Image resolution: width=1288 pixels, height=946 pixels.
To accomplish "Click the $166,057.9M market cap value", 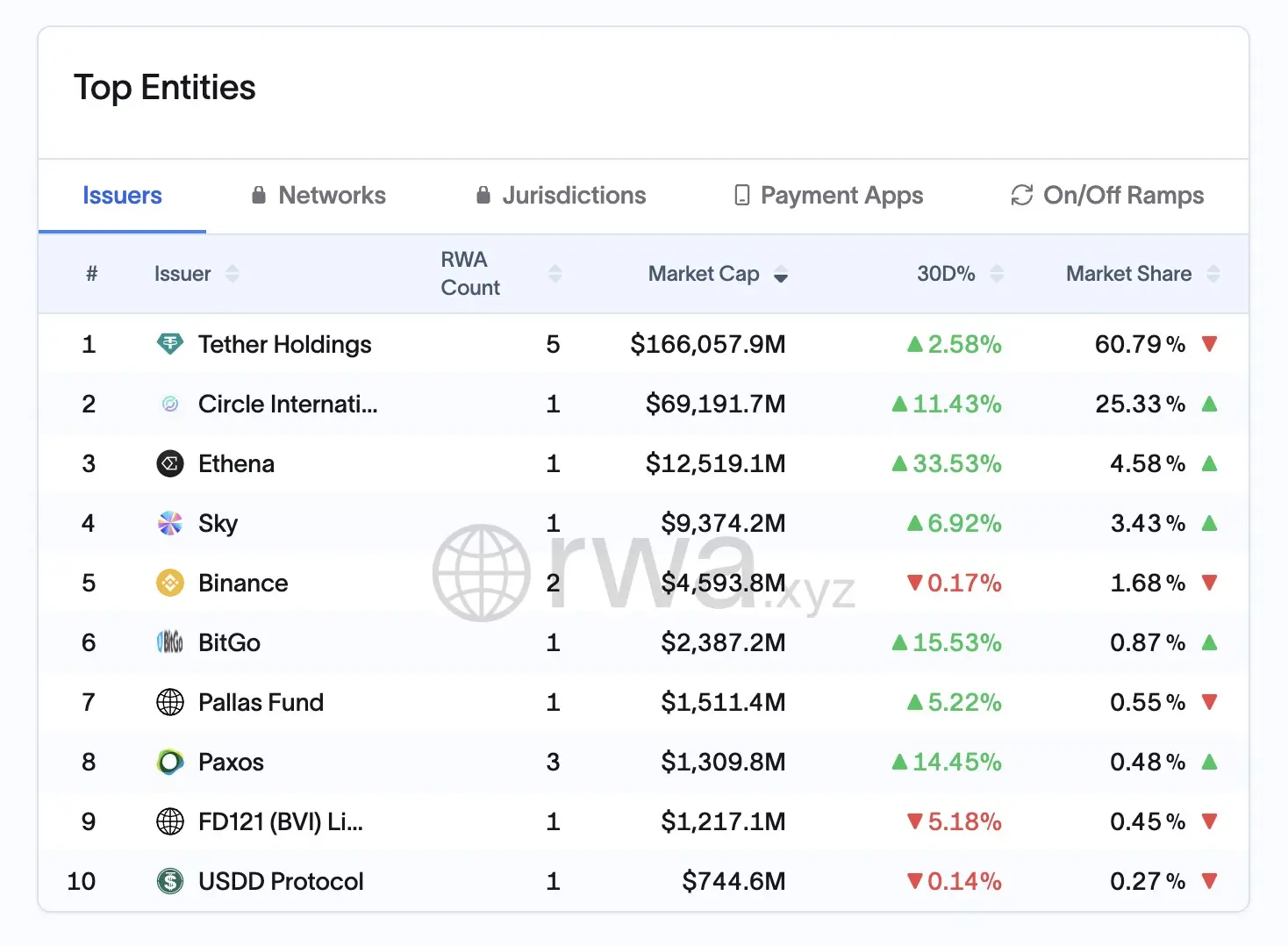I will pos(708,344).
